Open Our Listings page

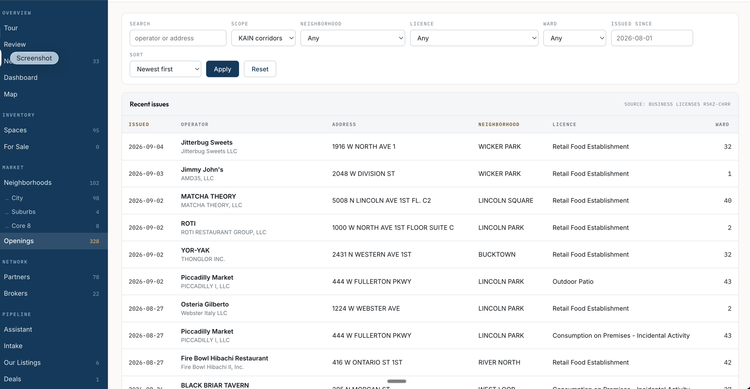22,363
